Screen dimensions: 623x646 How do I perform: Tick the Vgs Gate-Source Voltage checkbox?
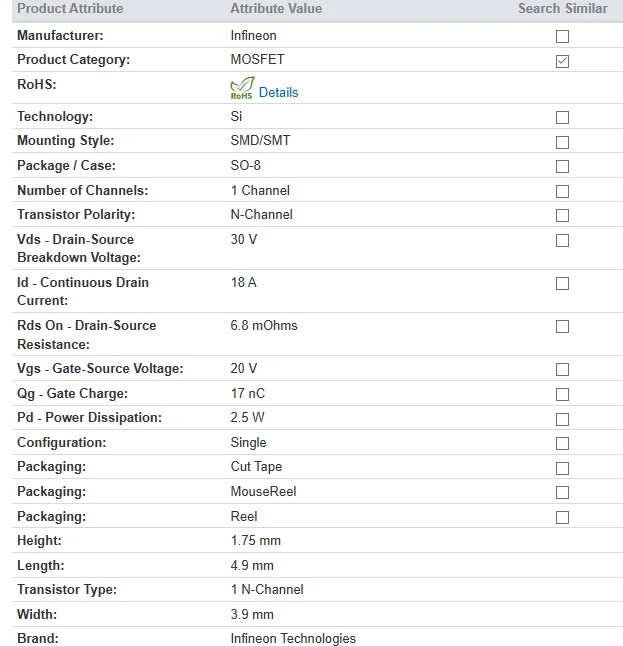(562, 369)
